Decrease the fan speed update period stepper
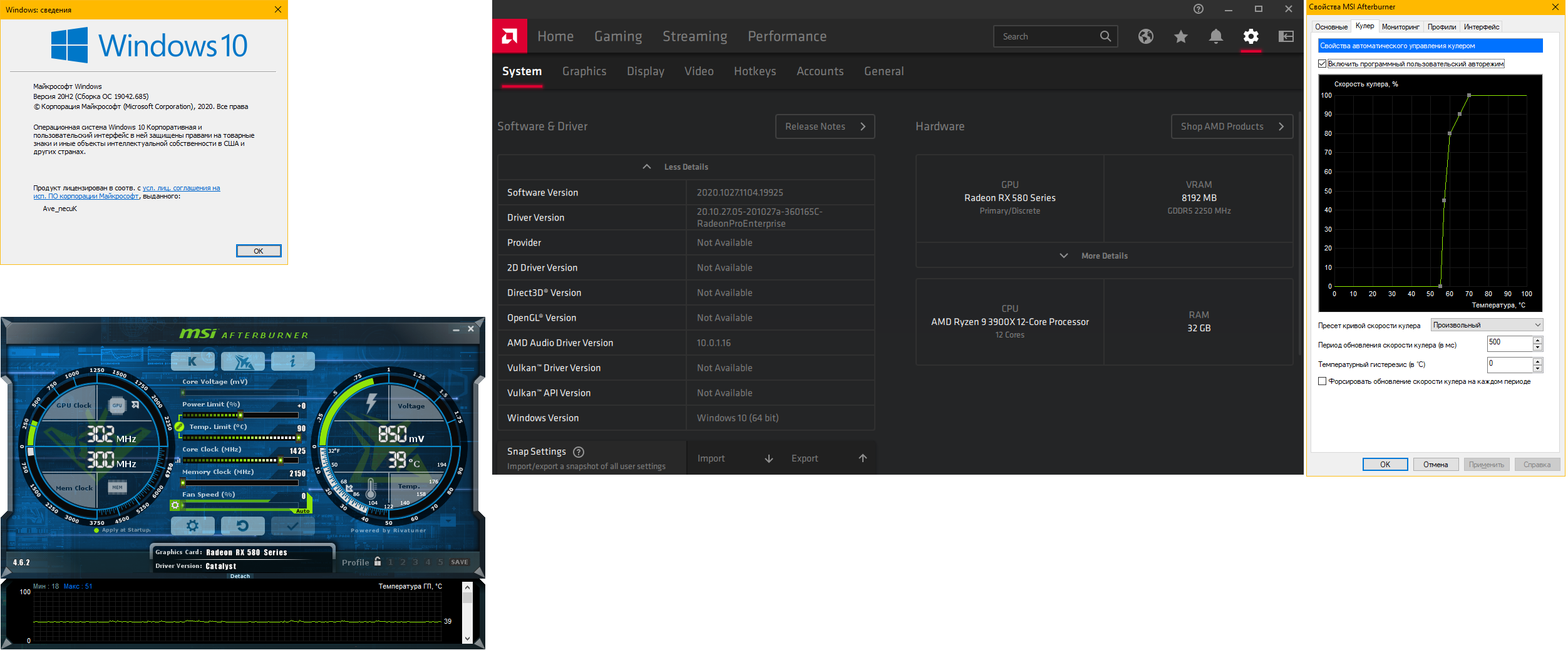1568x650 pixels. tap(1537, 348)
